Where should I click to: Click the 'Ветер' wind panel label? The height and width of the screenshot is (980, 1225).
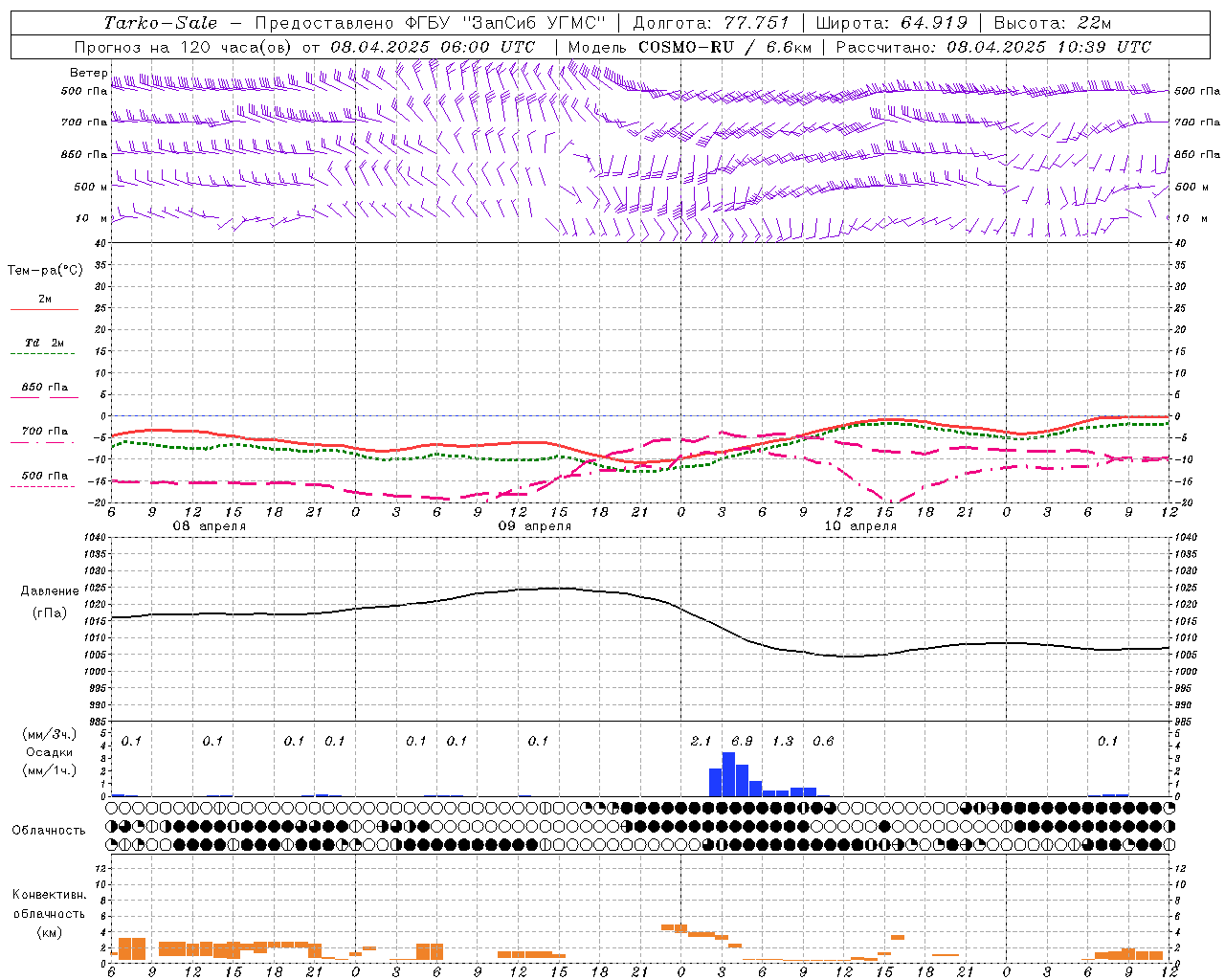(89, 73)
